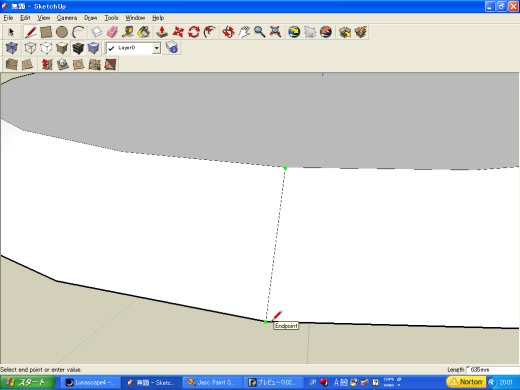520x390 pixels.
Task: Select the Paint Bucket tool
Action: 144,32
